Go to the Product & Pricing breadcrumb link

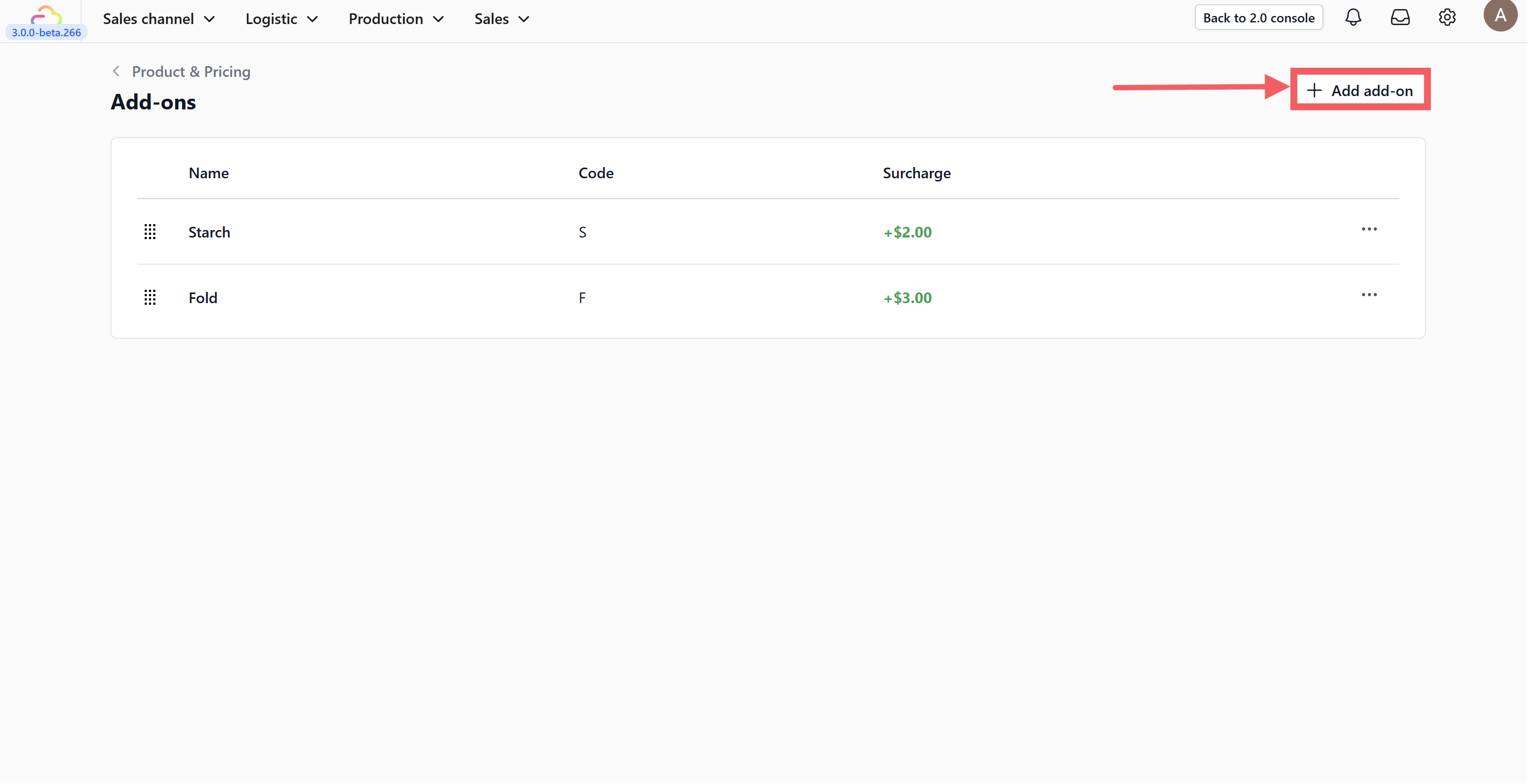(191, 72)
